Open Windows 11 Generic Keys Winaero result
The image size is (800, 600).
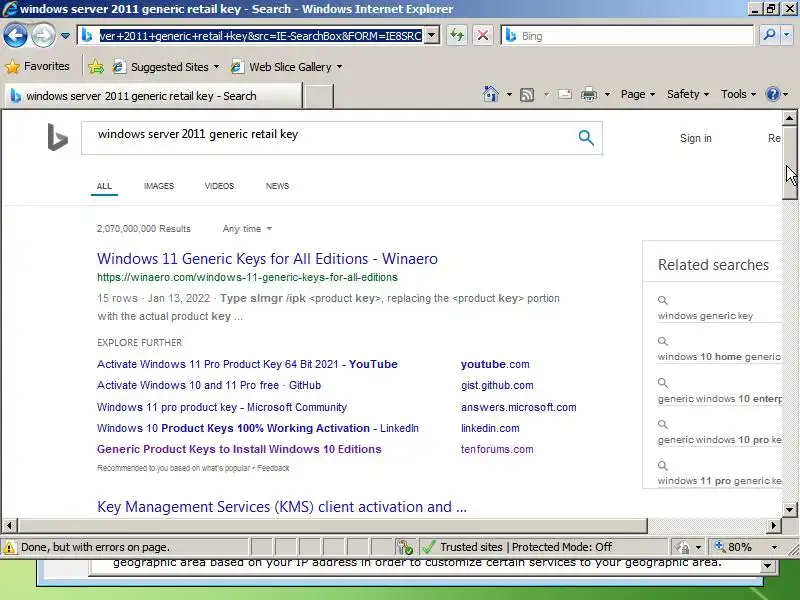pos(267,259)
